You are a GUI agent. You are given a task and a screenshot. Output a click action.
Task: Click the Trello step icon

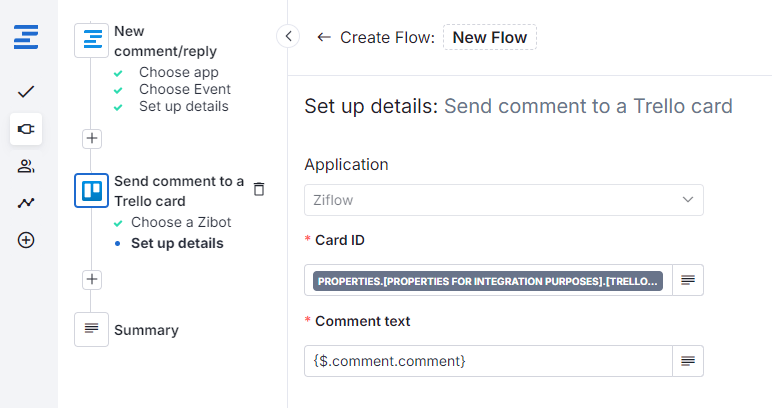coord(91,190)
